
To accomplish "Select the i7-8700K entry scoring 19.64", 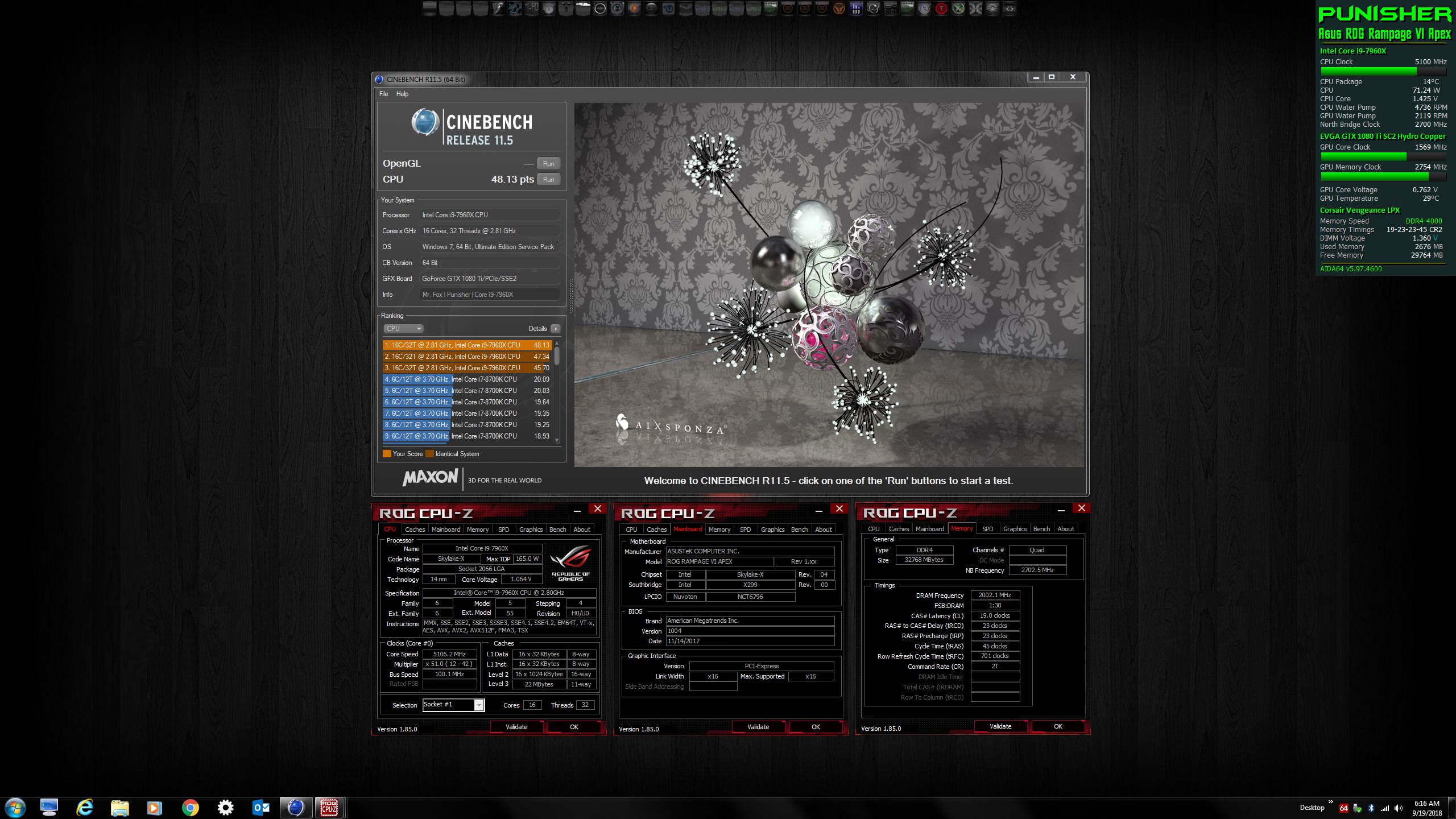I will 467,402.
